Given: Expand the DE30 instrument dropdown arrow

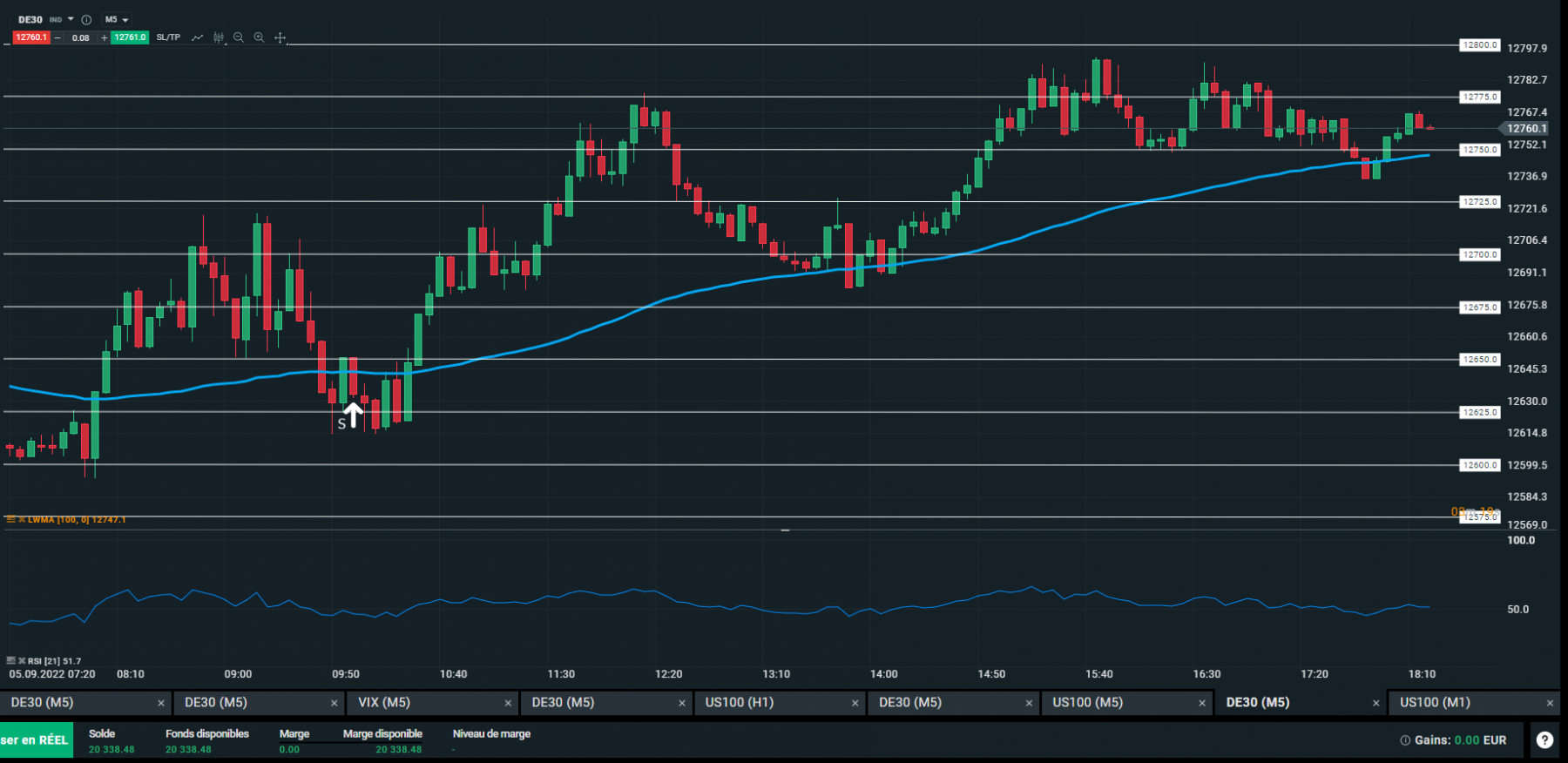Looking at the screenshot, I should coord(71,19).
